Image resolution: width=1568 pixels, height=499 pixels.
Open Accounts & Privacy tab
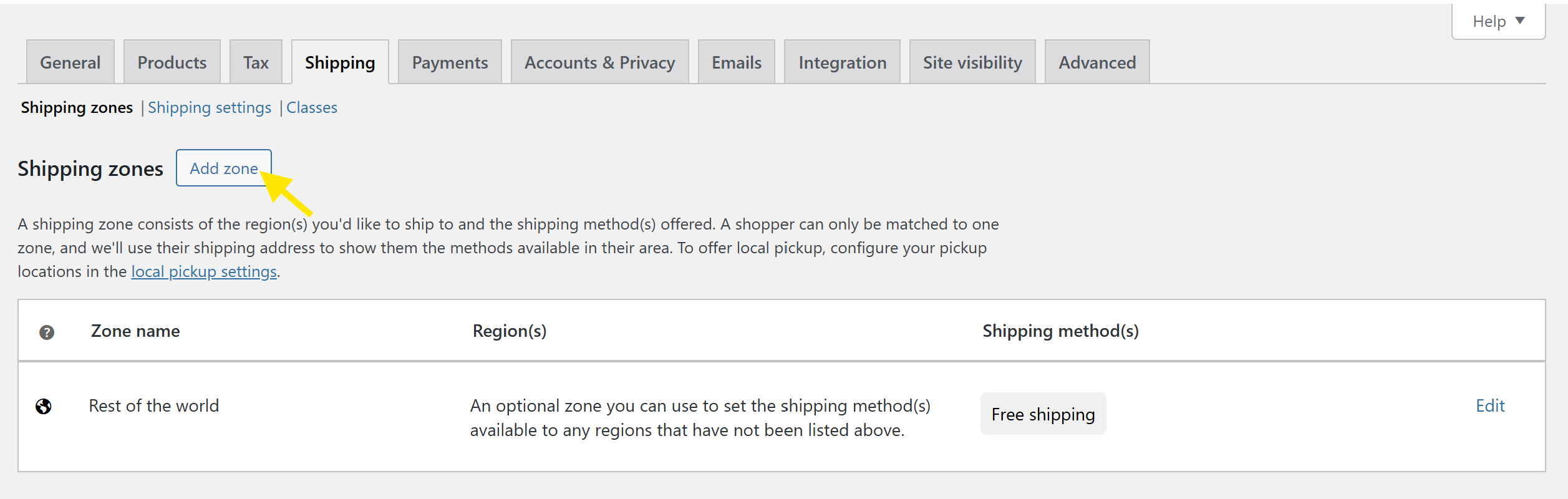pyautogui.click(x=600, y=62)
